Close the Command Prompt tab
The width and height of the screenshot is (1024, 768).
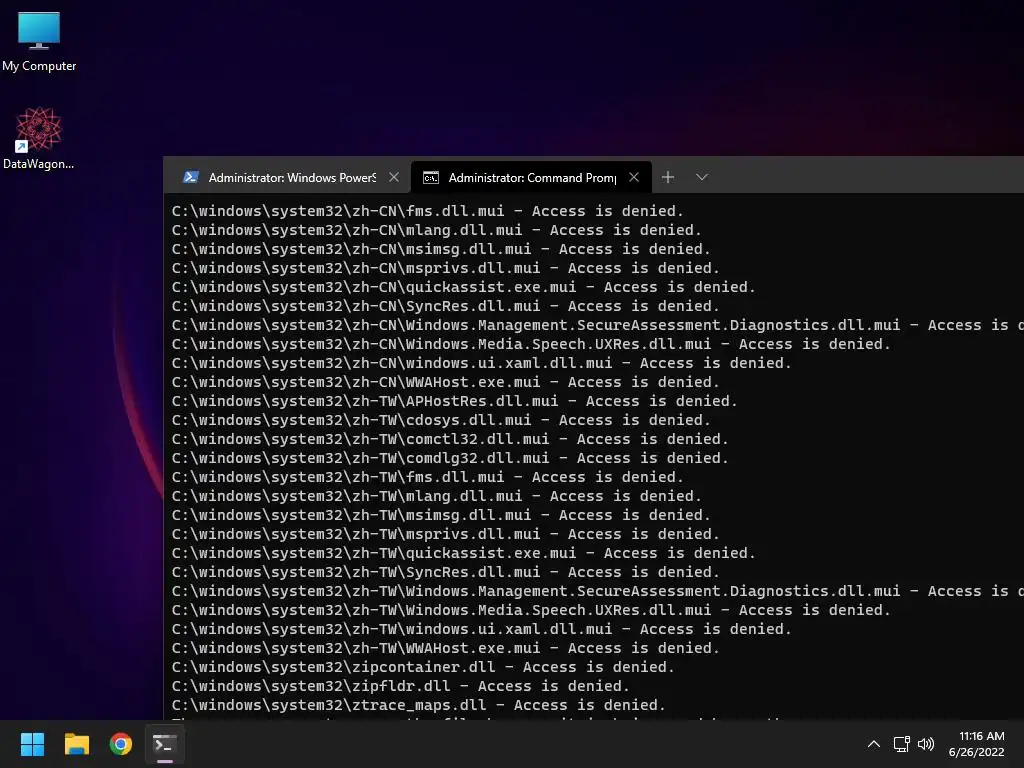(x=633, y=177)
